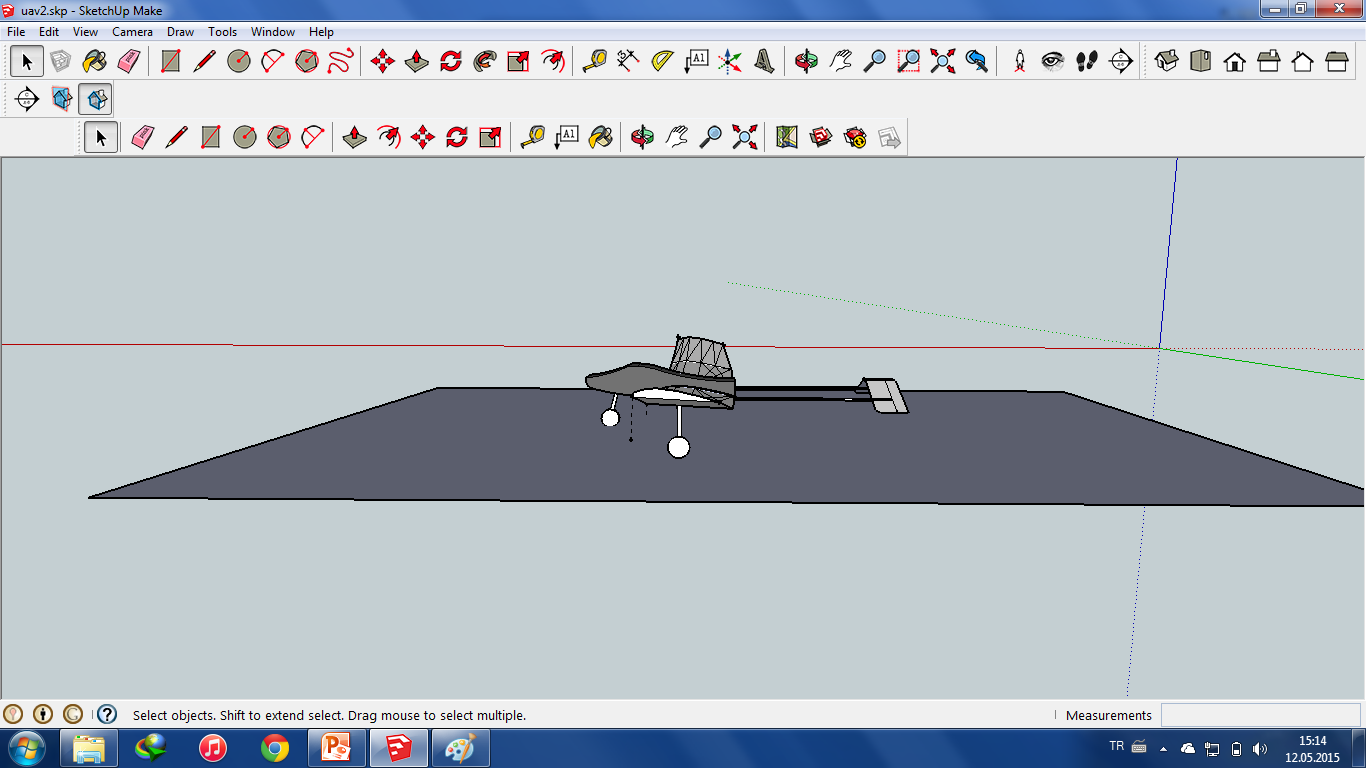The height and width of the screenshot is (768, 1366).
Task: Click the TR language indicator
Action: (1117, 746)
